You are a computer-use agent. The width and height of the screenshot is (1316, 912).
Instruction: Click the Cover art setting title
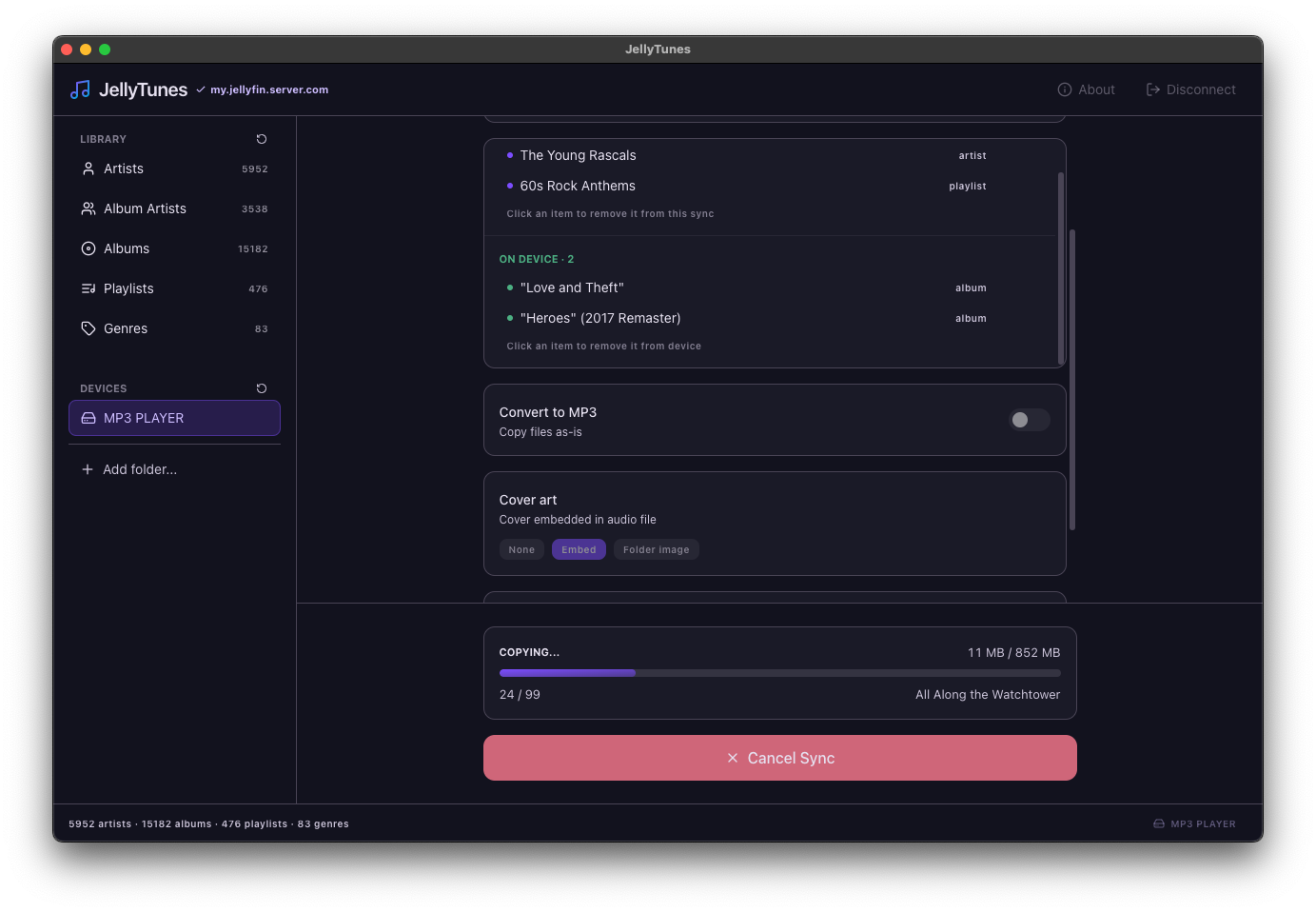tap(528, 500)
